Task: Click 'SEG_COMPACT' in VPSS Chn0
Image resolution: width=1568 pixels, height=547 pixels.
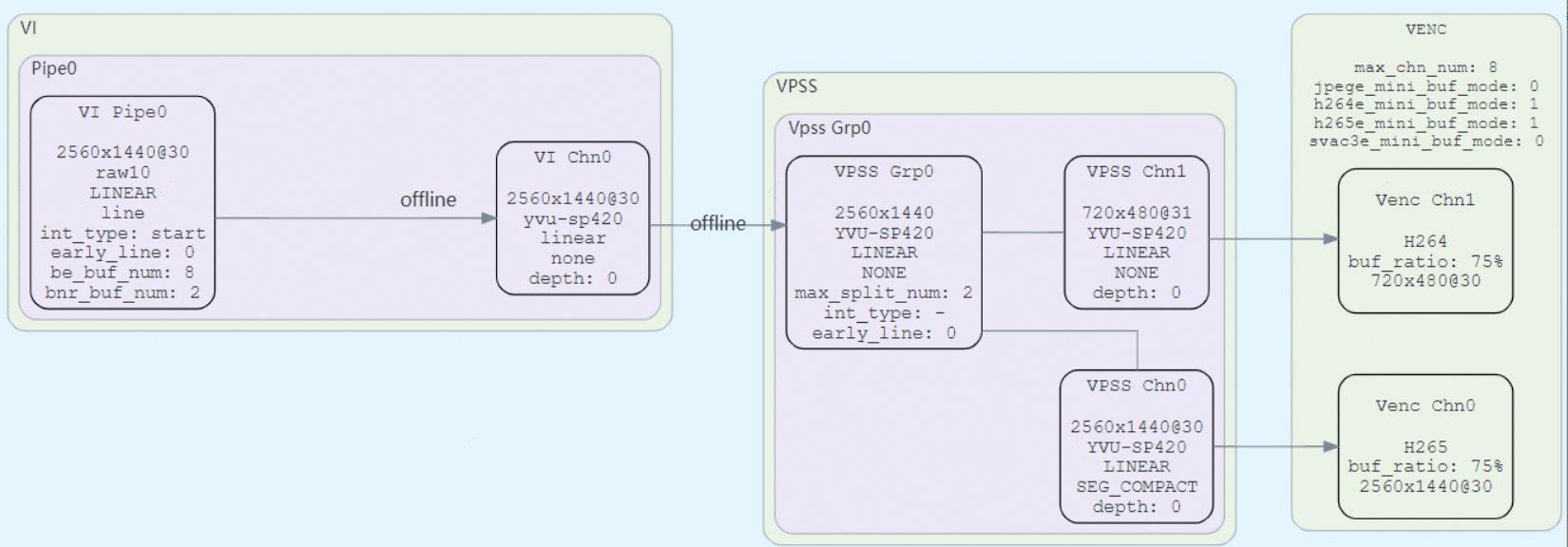Action: pos(1137,486)
